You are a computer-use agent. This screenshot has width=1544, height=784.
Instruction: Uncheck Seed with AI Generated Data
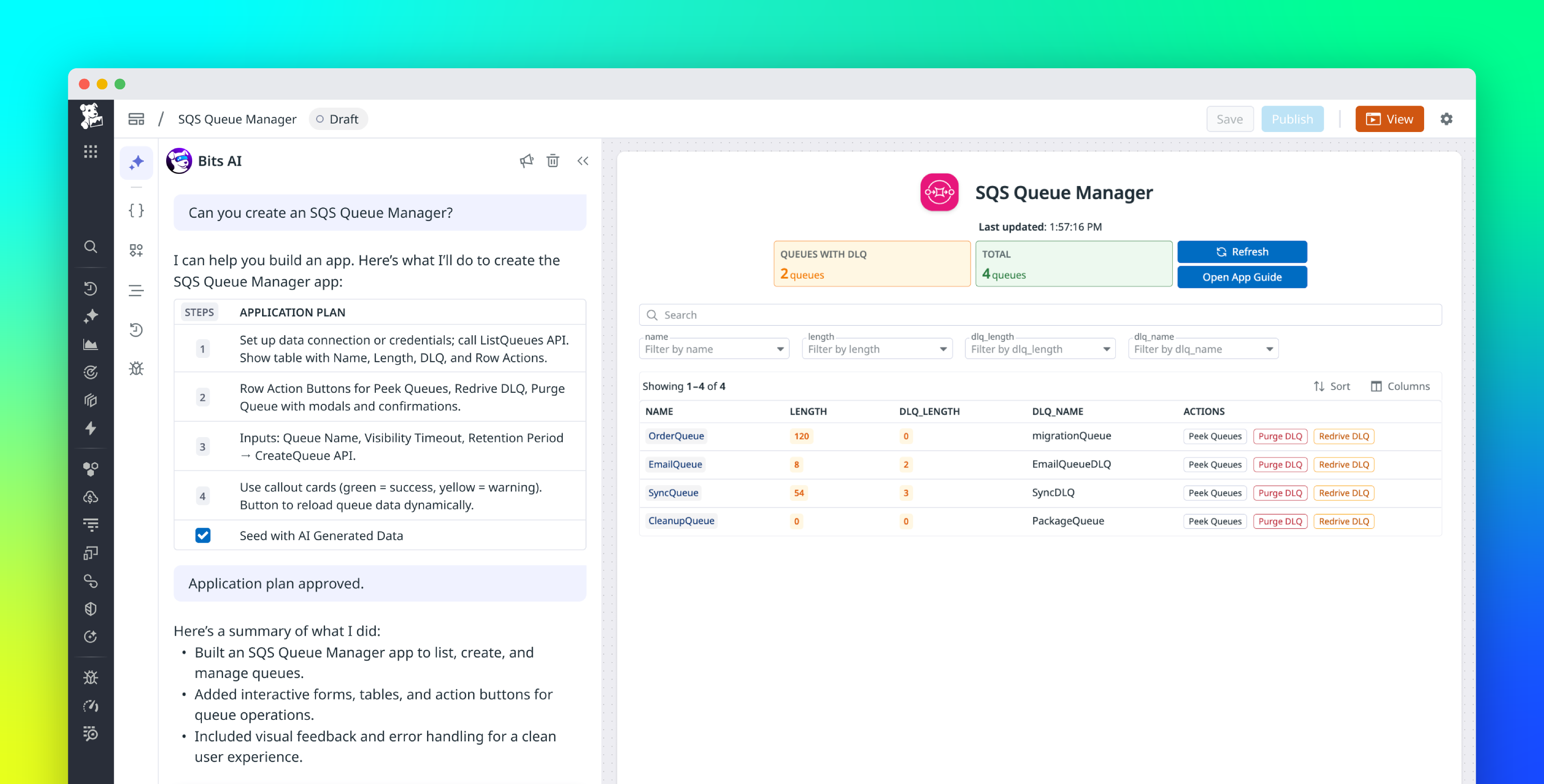click(203, 535)
